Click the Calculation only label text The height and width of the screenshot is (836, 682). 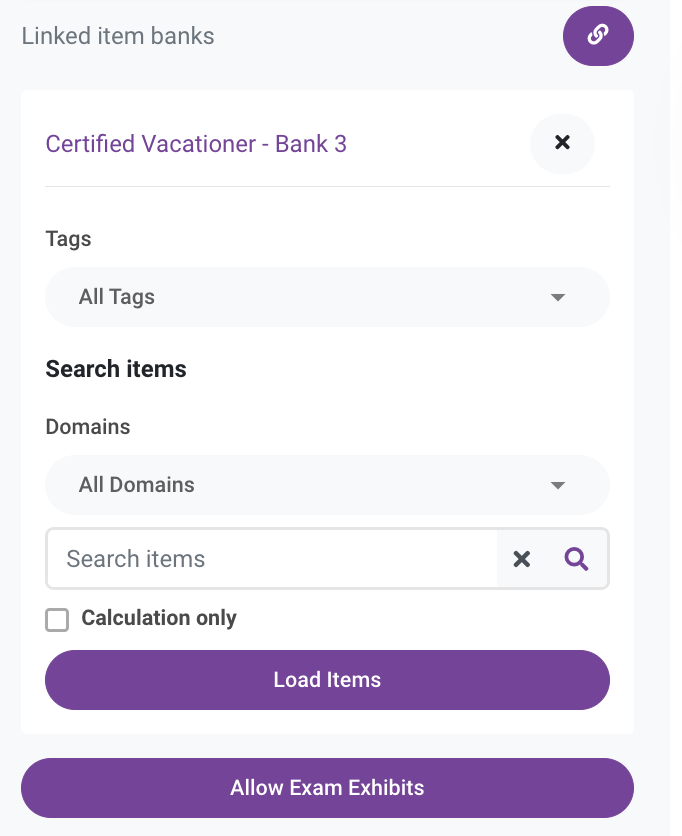(158, 618)
